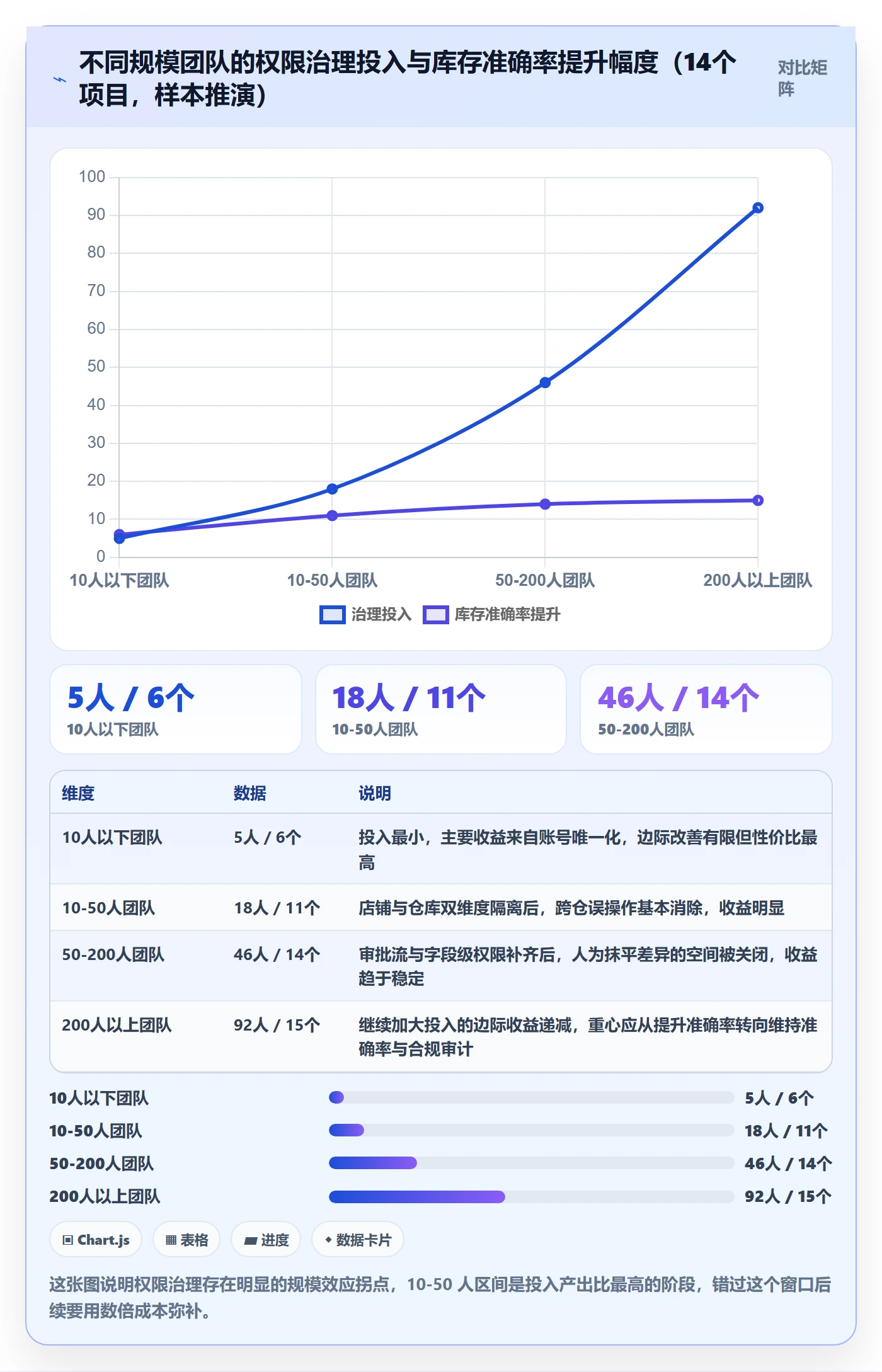This screenshot has height=1372, width=882.
Task: Select the 200人以上团队 table row label
Action: pyautogui.click(x=117, y=1025)
